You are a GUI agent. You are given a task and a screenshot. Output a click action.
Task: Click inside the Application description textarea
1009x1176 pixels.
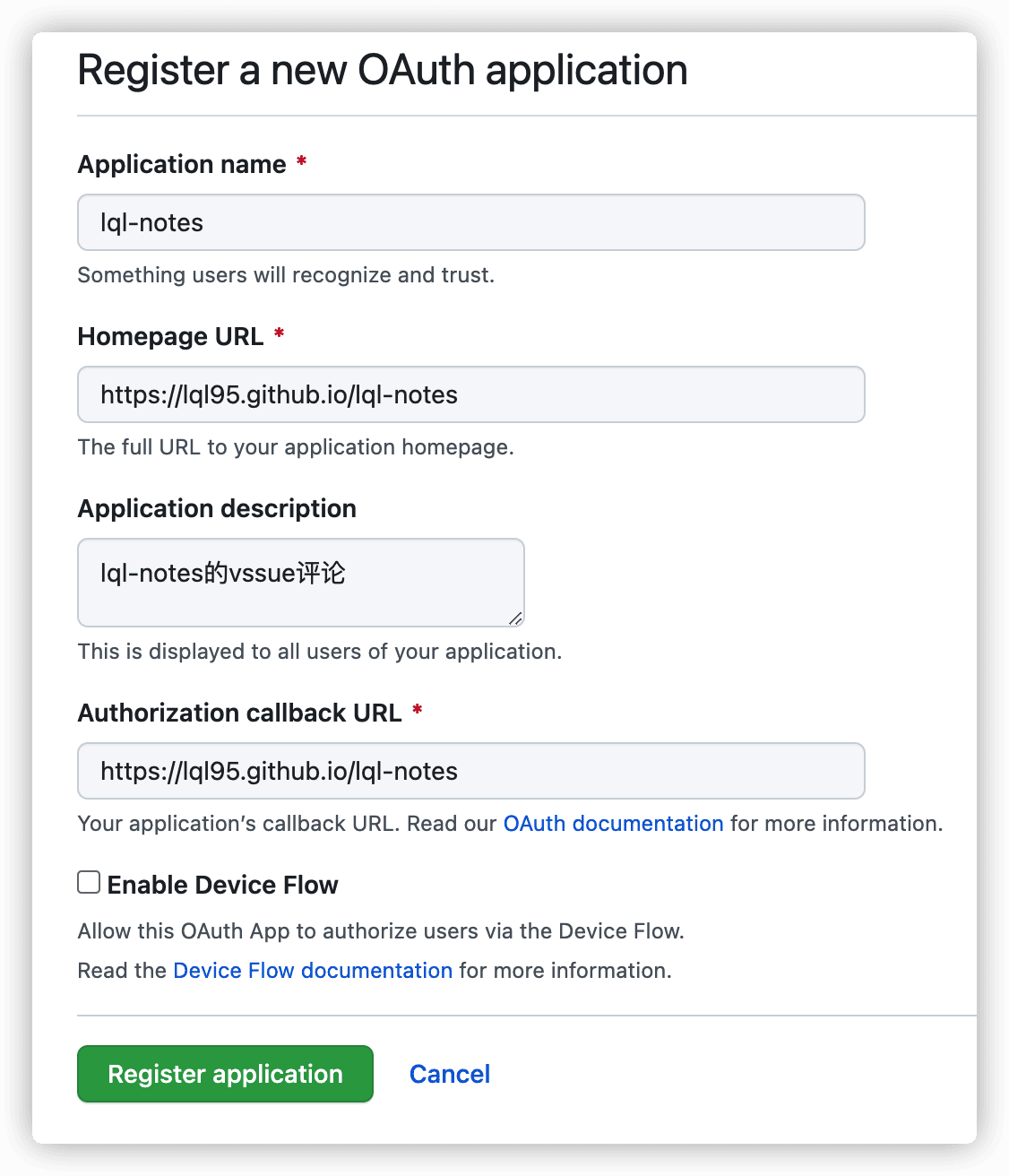(300, 583)
